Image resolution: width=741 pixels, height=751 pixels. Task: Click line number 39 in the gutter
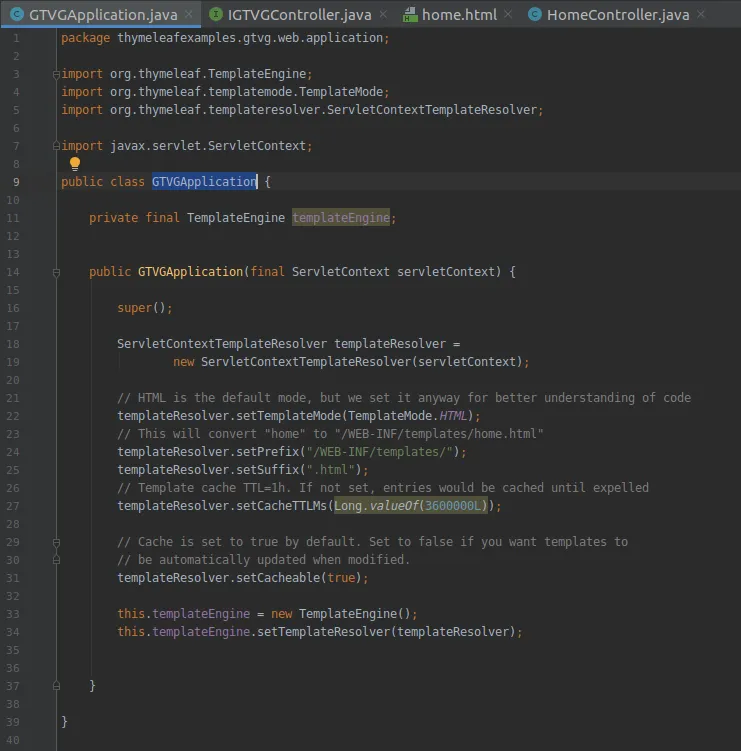pyautogui.click(x=13, y=722)
